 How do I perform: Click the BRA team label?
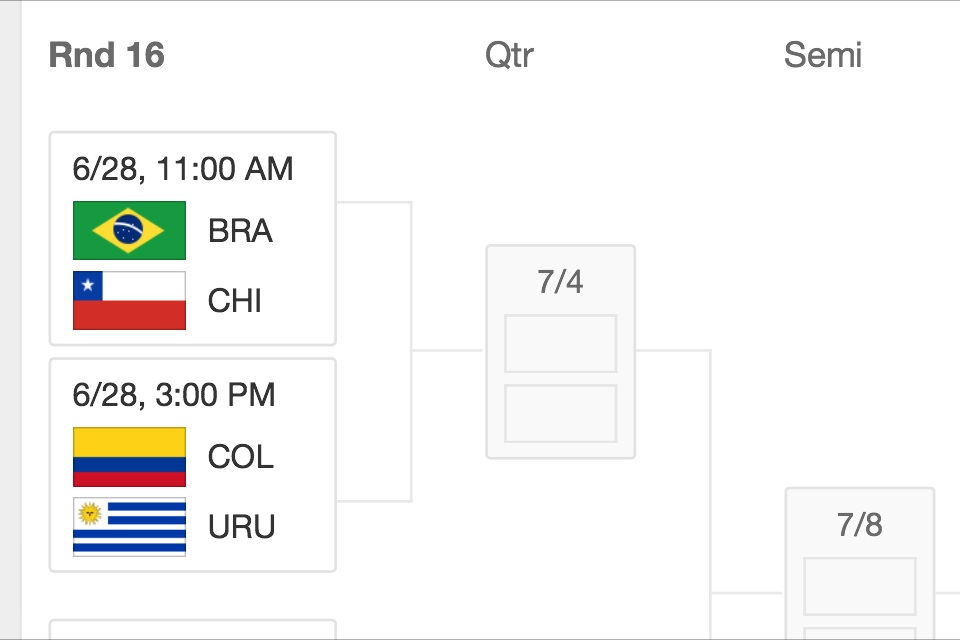click(x=240, y=232)
